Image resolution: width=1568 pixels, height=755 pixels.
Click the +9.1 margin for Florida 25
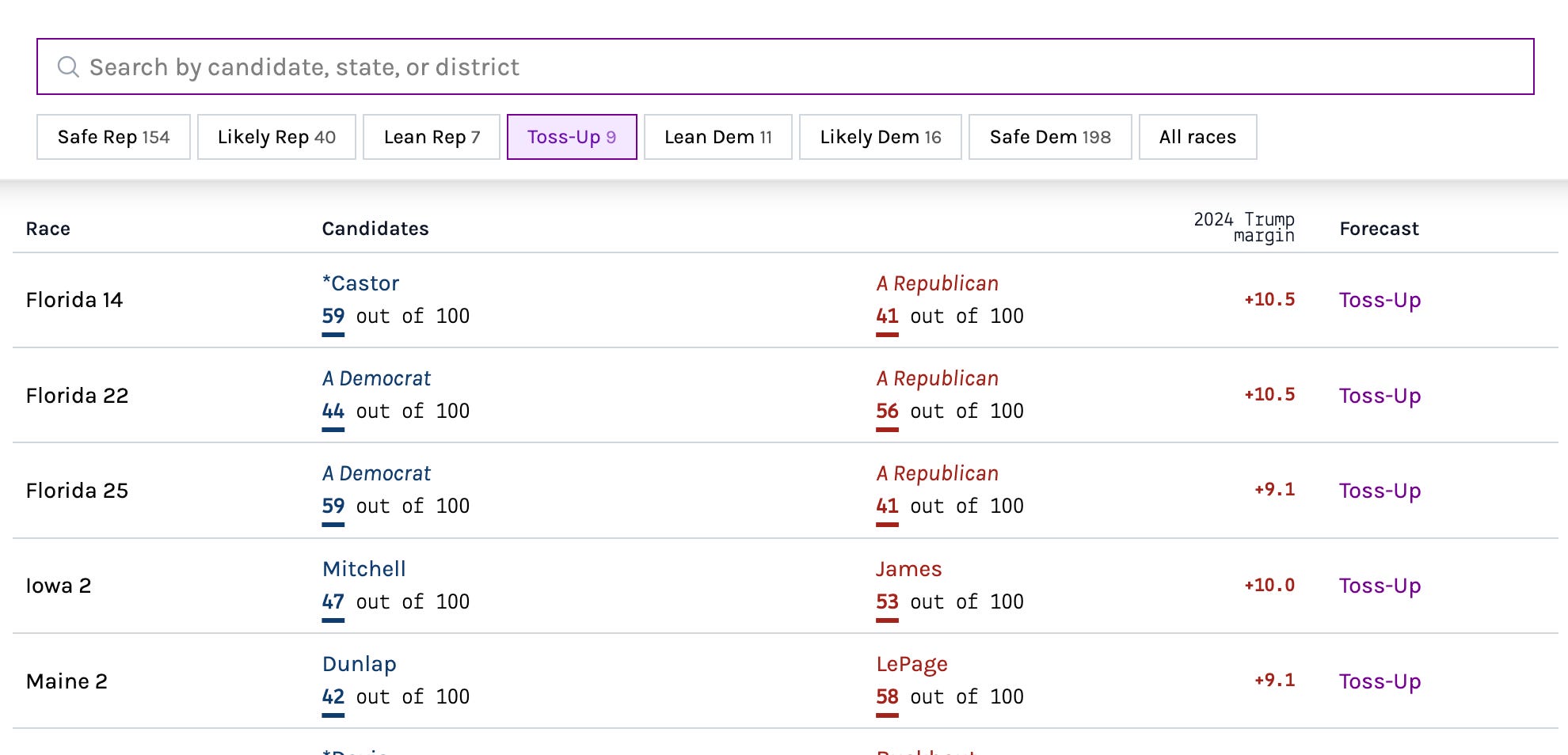click(1274, 489)
